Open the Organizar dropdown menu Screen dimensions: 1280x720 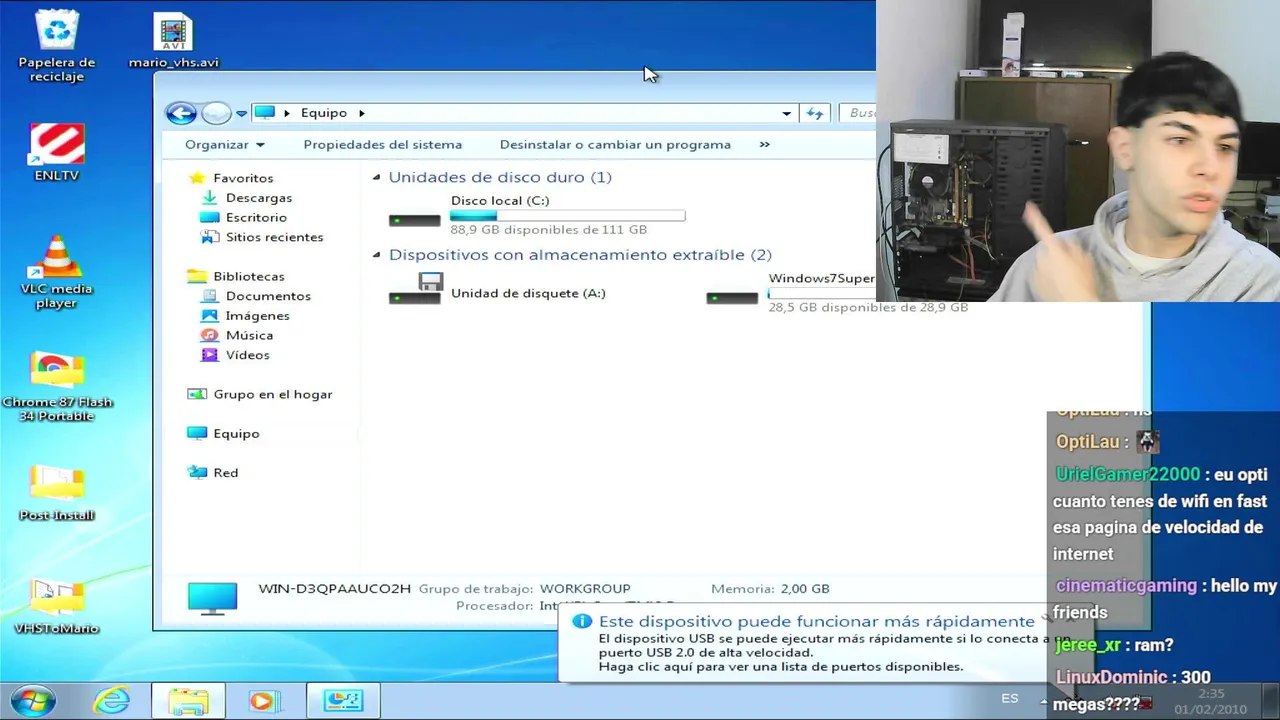click(225, 145)
